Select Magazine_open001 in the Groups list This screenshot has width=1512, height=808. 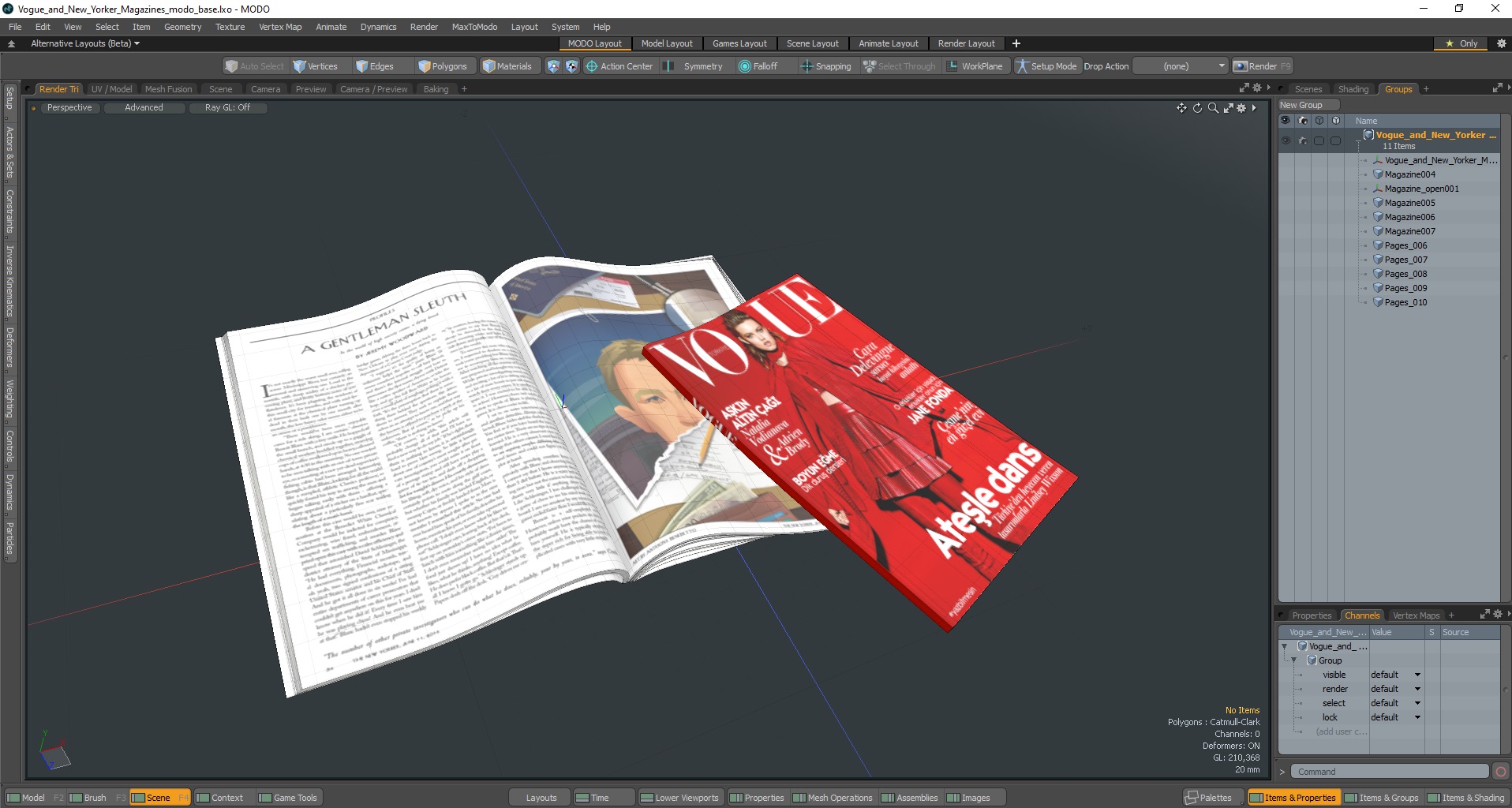click(1421, 189)
